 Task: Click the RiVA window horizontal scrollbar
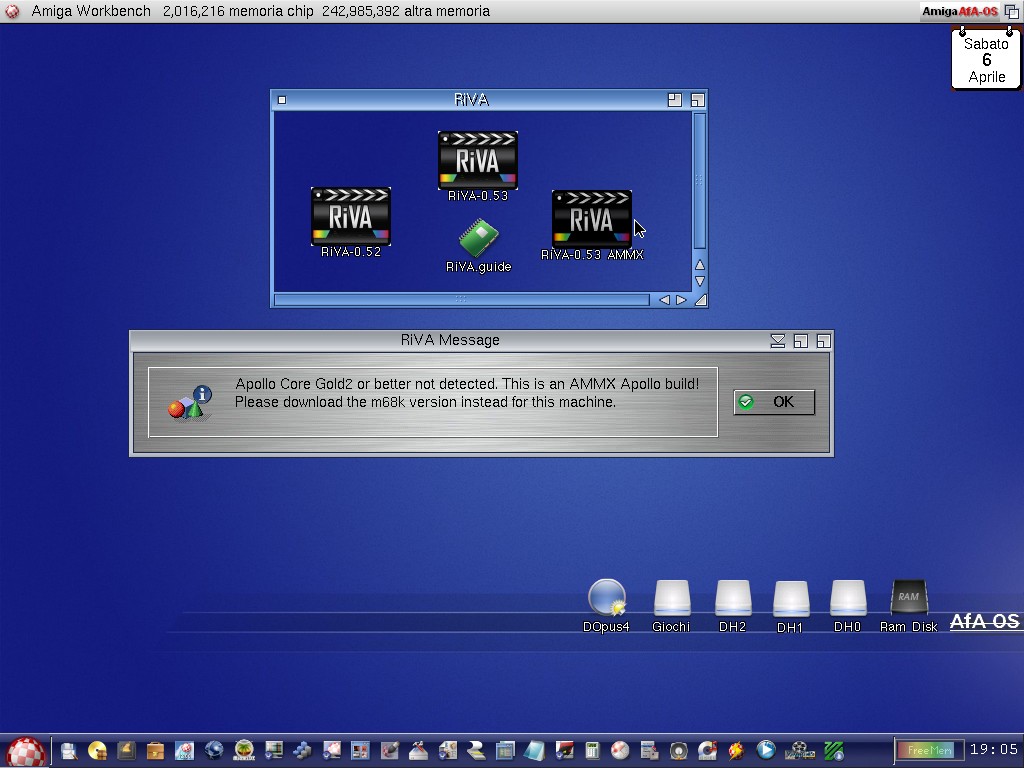(460, 299)
